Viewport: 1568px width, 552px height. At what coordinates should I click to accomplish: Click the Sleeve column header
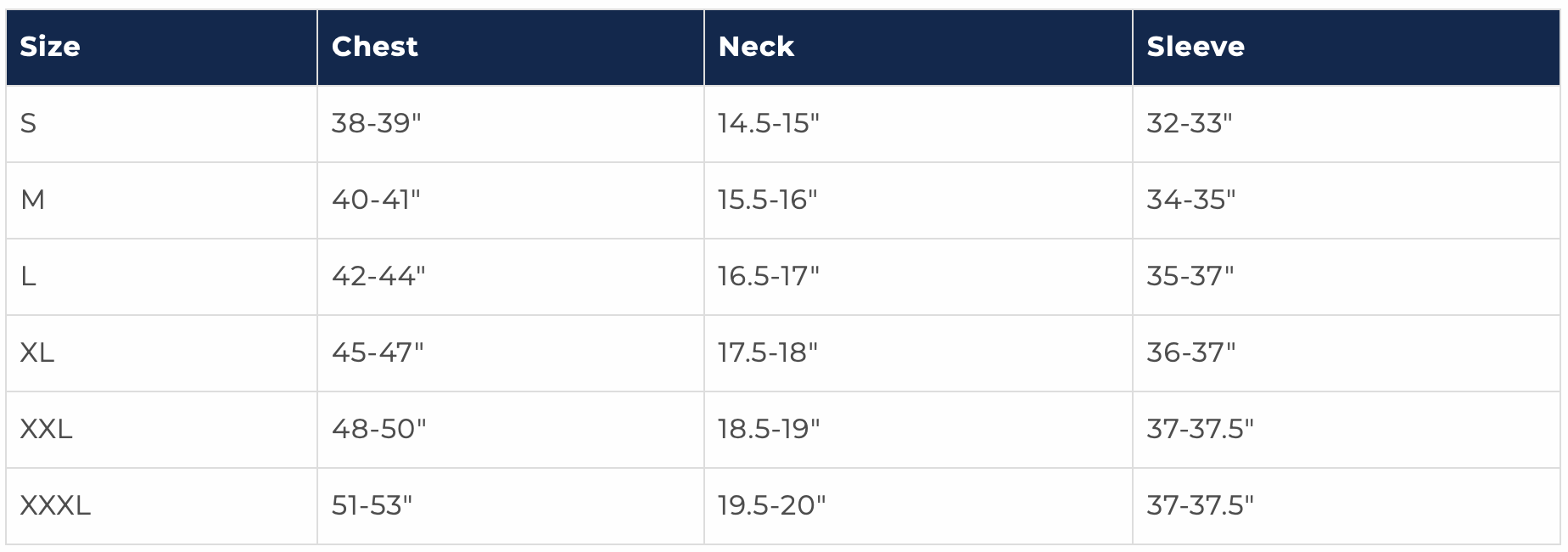[x=1195, y=47]
